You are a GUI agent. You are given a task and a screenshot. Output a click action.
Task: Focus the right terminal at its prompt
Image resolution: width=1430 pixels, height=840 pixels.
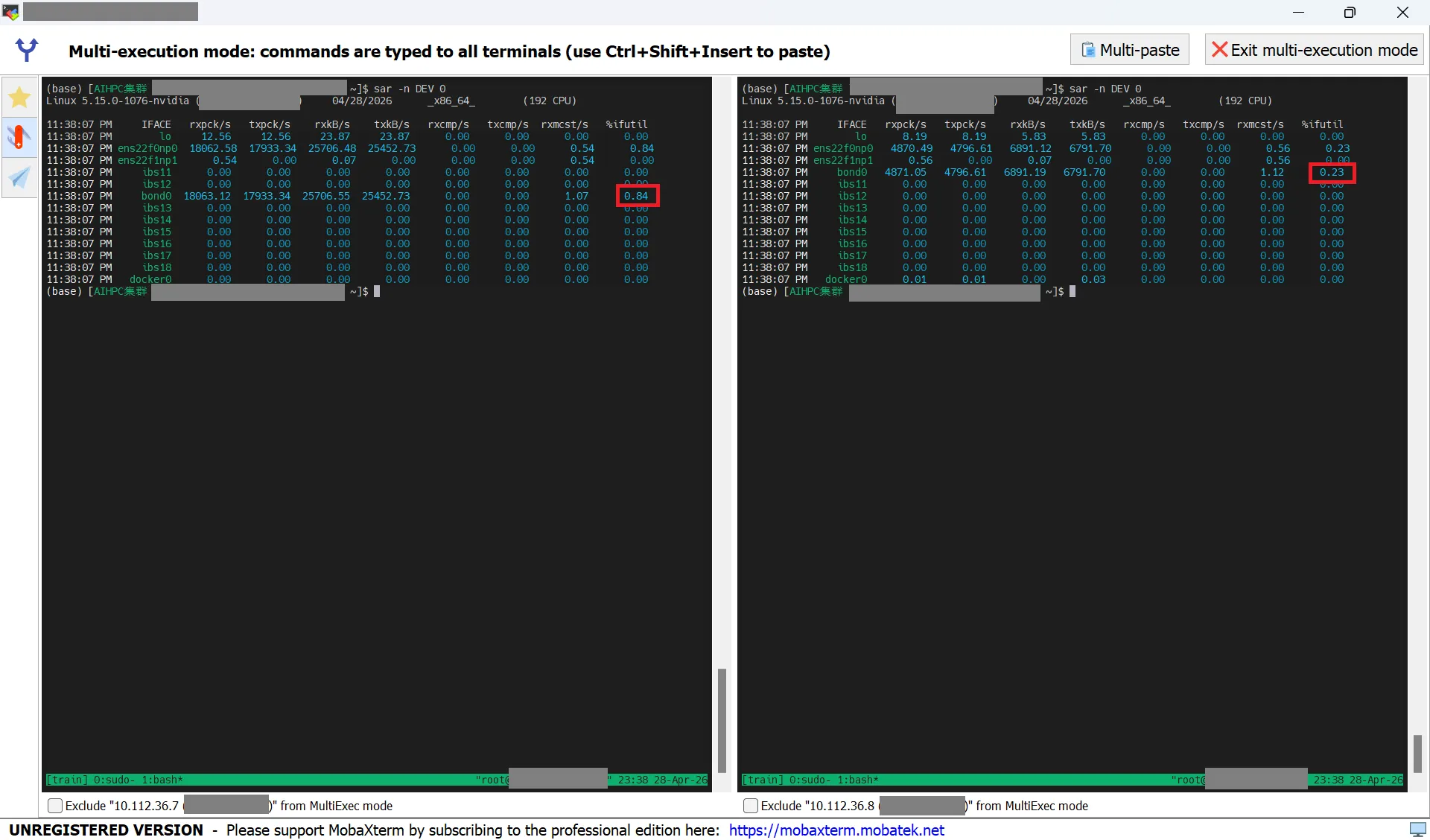coord(1073,292)
